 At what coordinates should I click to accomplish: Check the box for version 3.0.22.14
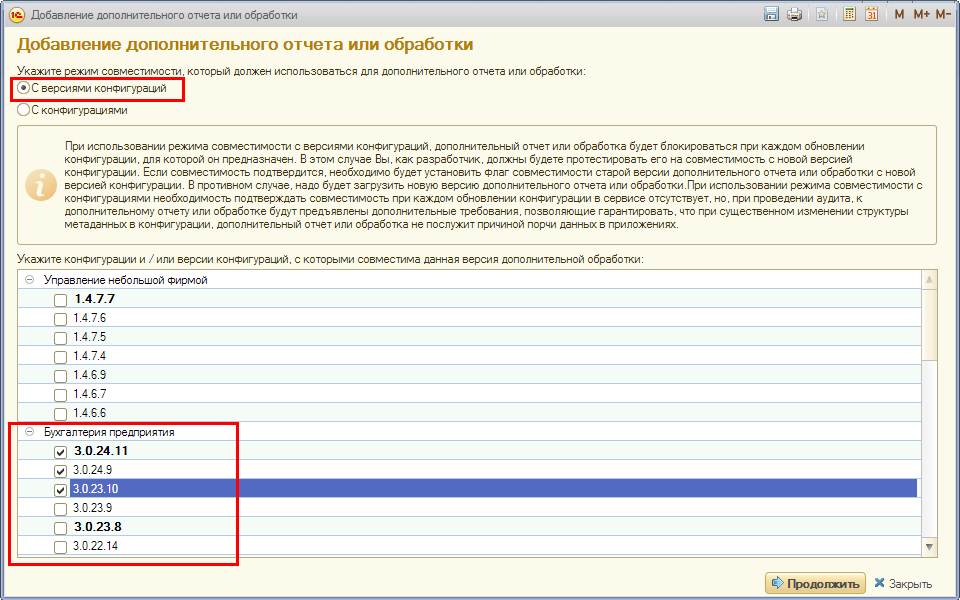pos(60,547)
